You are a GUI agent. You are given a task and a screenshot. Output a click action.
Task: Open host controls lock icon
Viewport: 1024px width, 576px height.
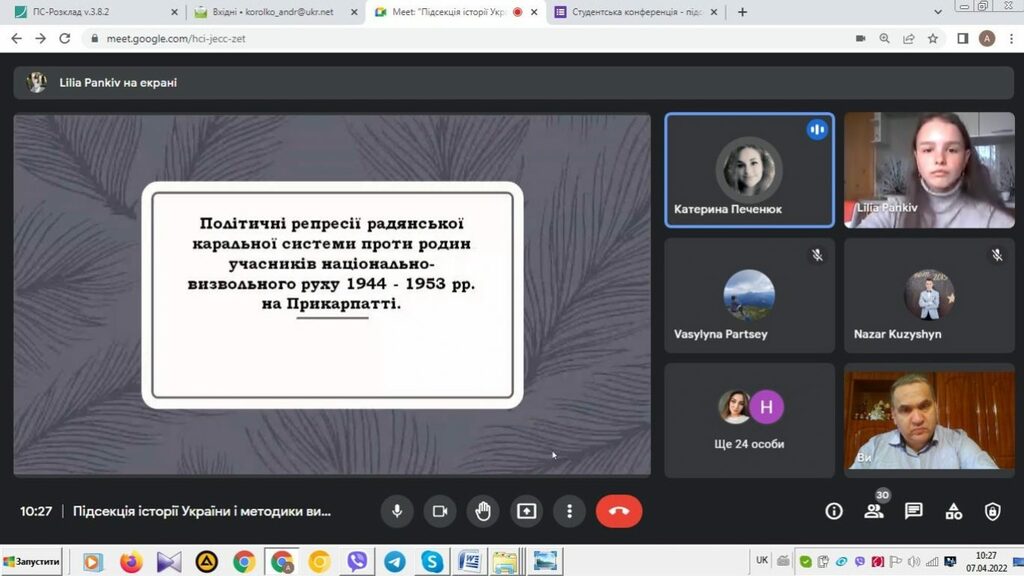(992, 511)
